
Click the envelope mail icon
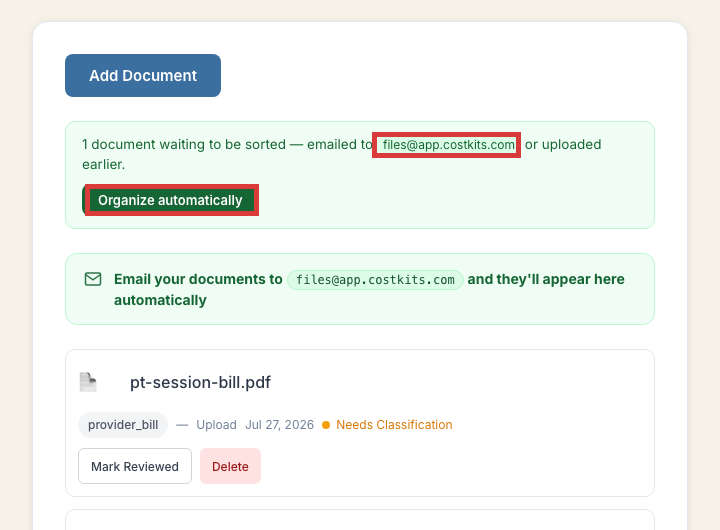pyautogui.click(x=93, y=279)
